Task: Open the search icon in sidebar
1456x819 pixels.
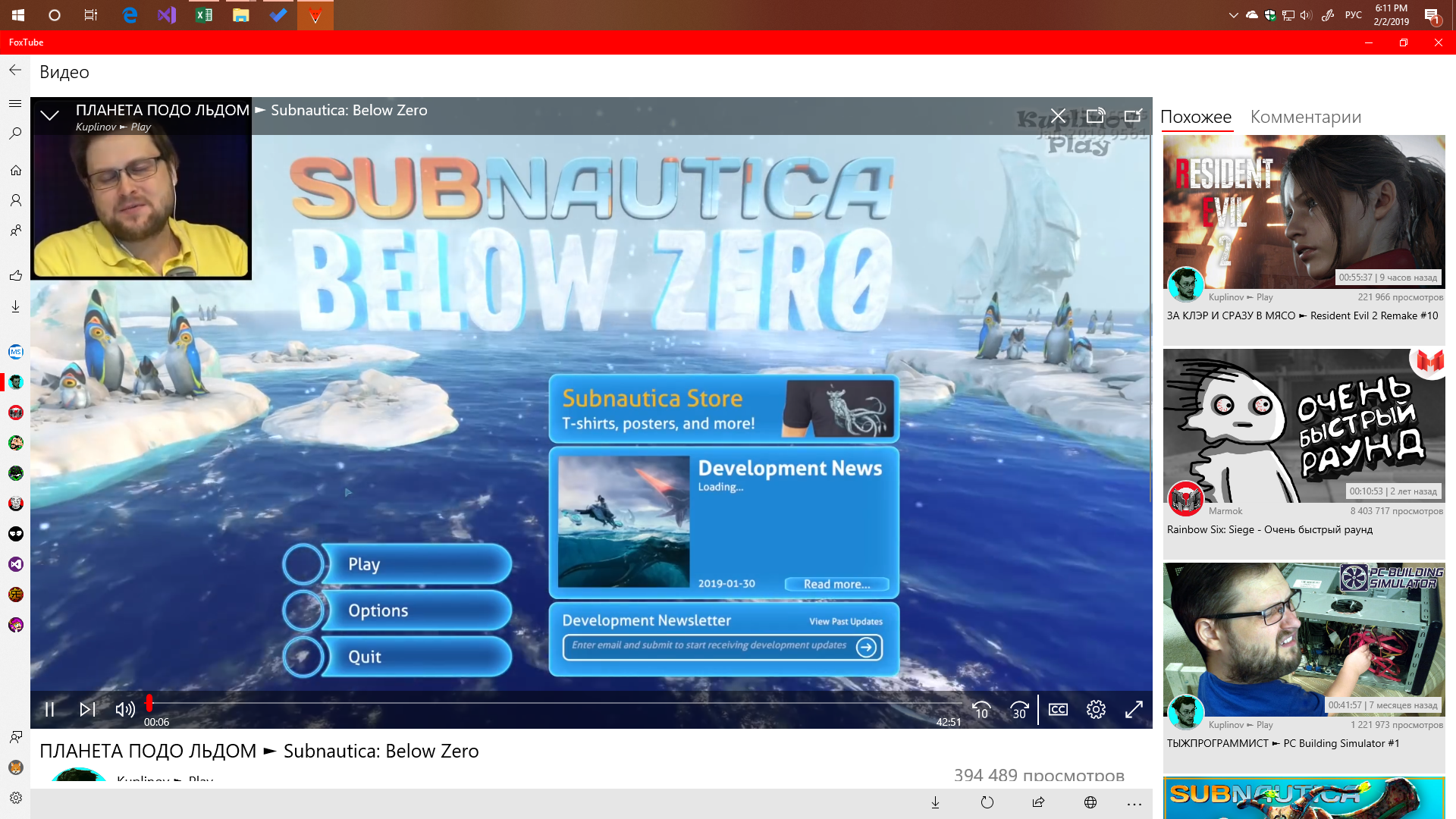Action: tap(15, 133)
